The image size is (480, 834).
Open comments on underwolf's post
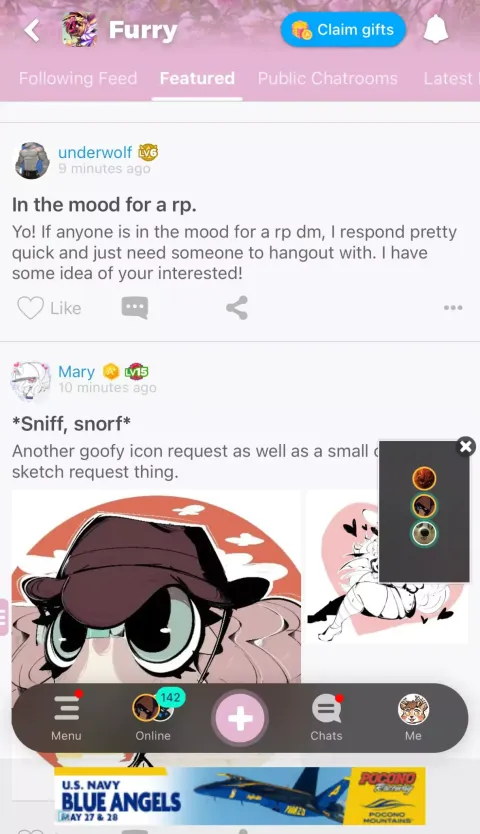click(135, 307)
